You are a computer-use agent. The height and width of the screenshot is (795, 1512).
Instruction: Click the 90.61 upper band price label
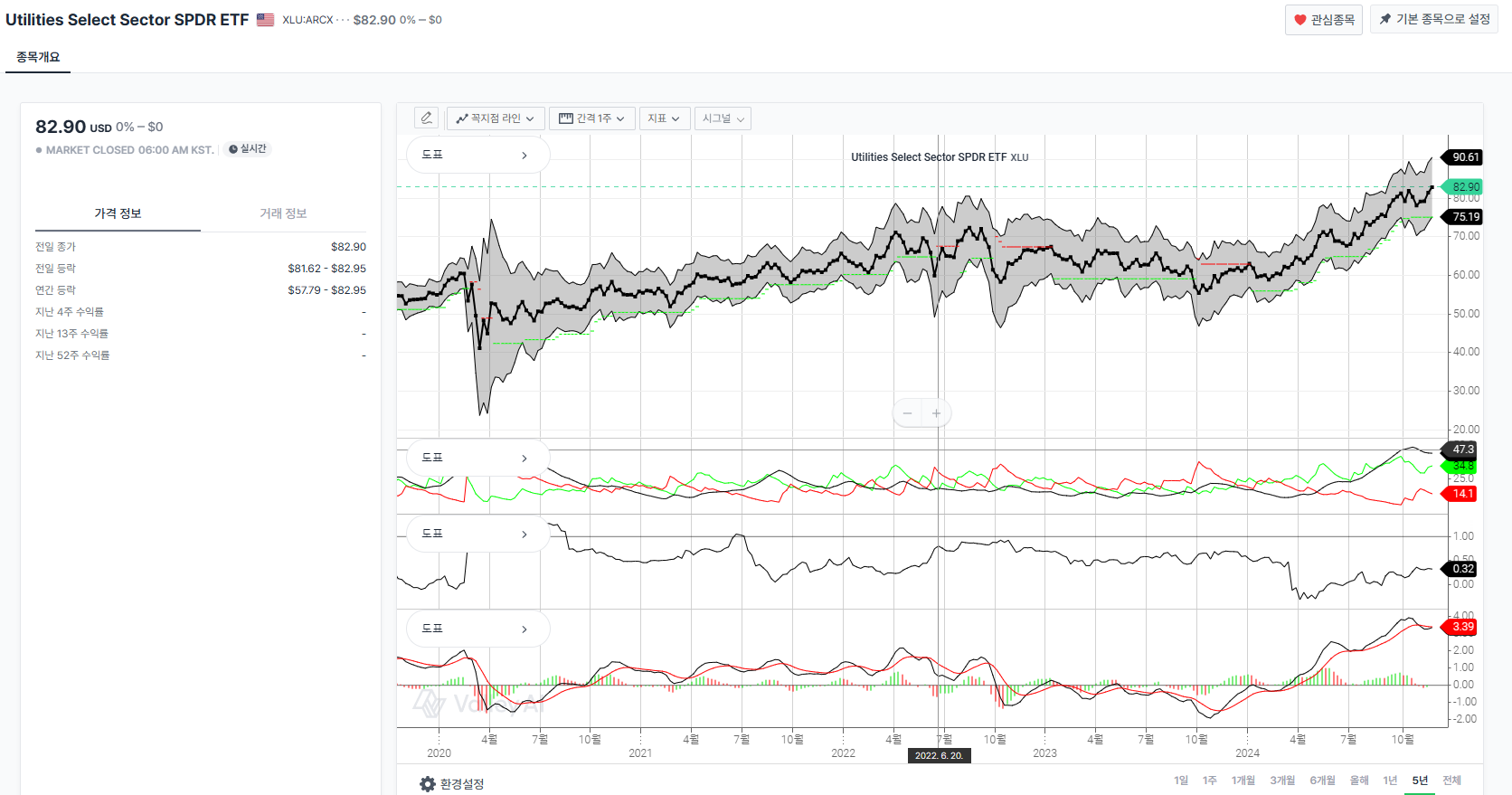1464,157
